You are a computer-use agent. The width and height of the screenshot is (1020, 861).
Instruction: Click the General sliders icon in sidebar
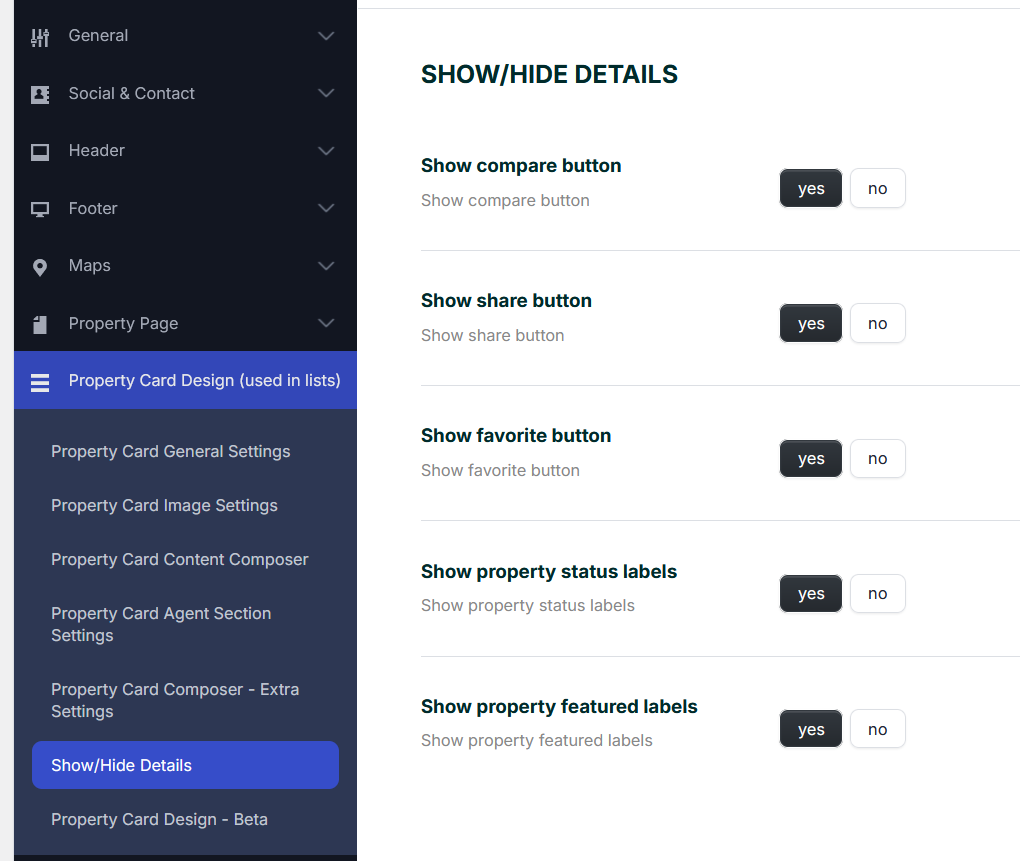(x=40, y=37)
